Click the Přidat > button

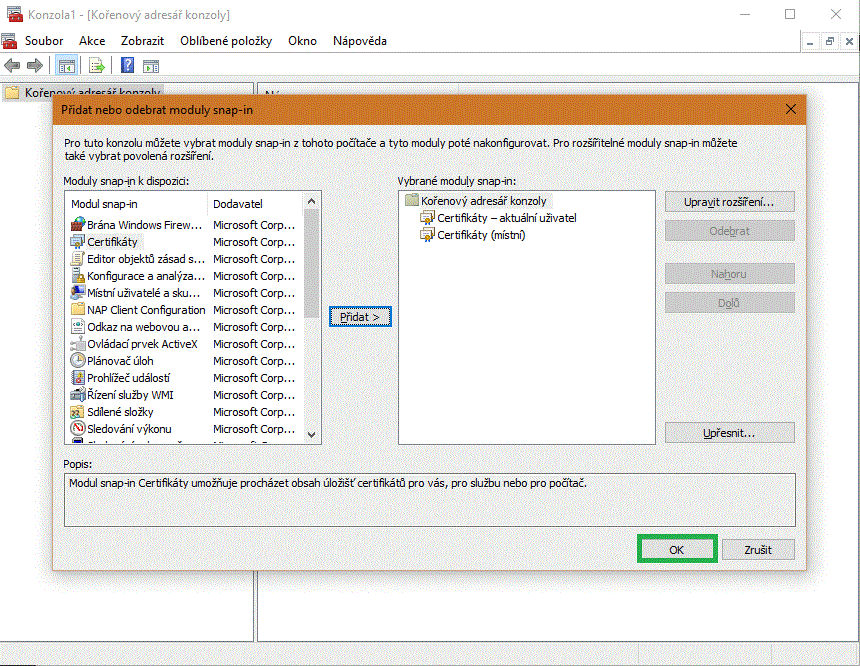tap(360, 316)
